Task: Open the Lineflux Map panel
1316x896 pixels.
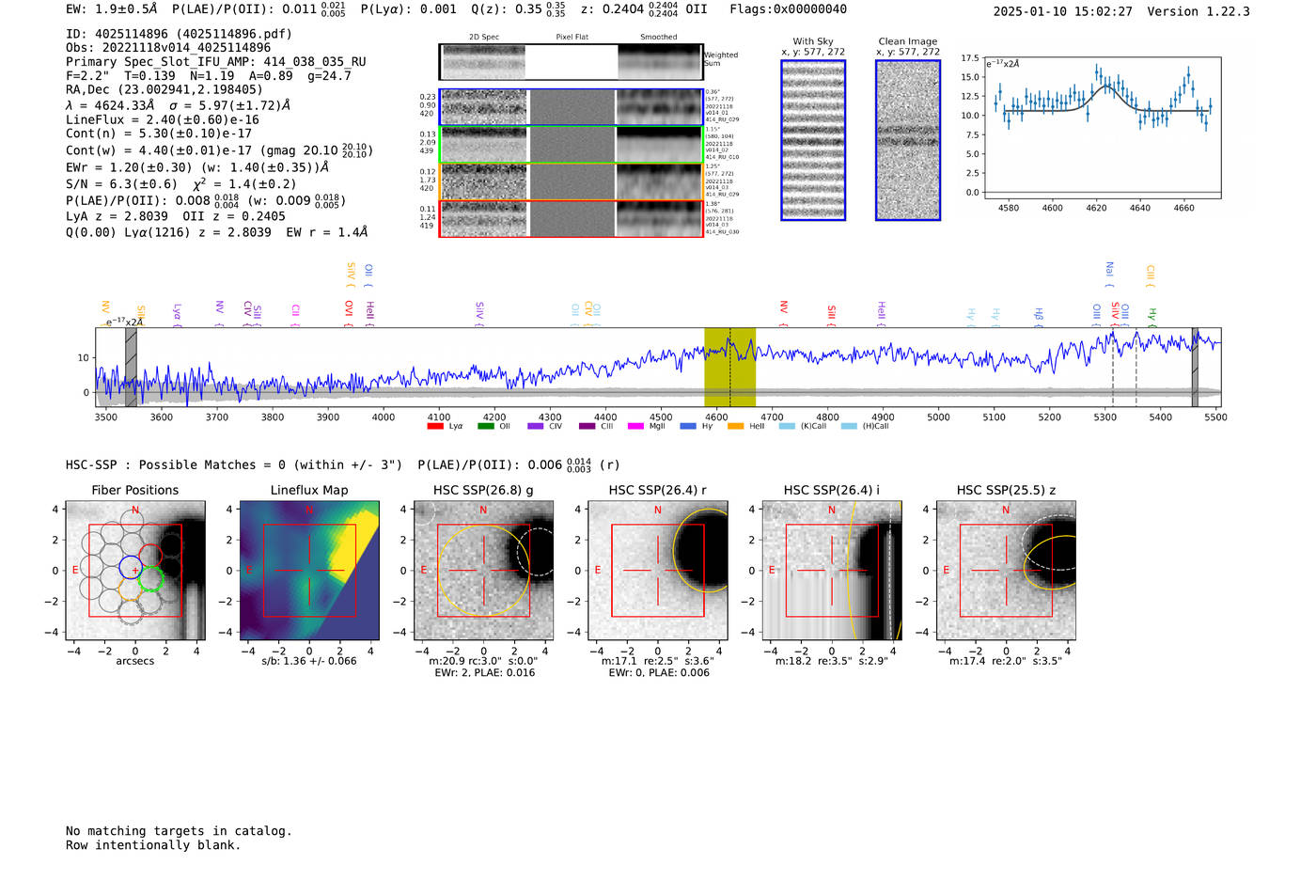Action: (309, 570)
